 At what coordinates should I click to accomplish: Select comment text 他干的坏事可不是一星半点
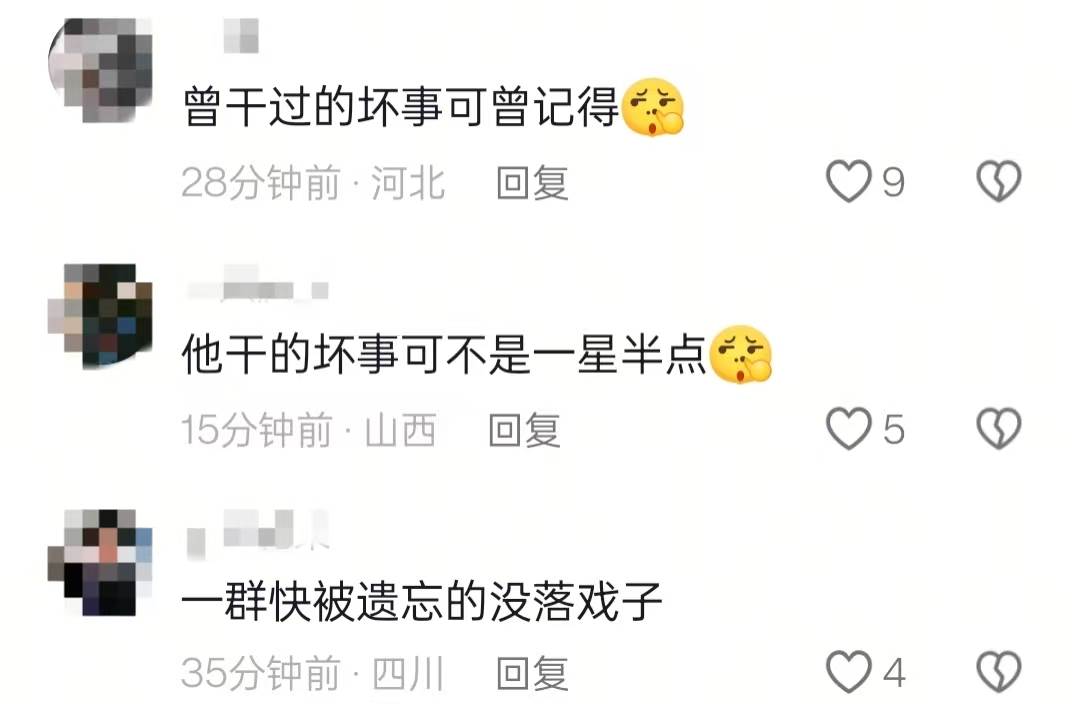pyautogui.click(x=444, y=354)
